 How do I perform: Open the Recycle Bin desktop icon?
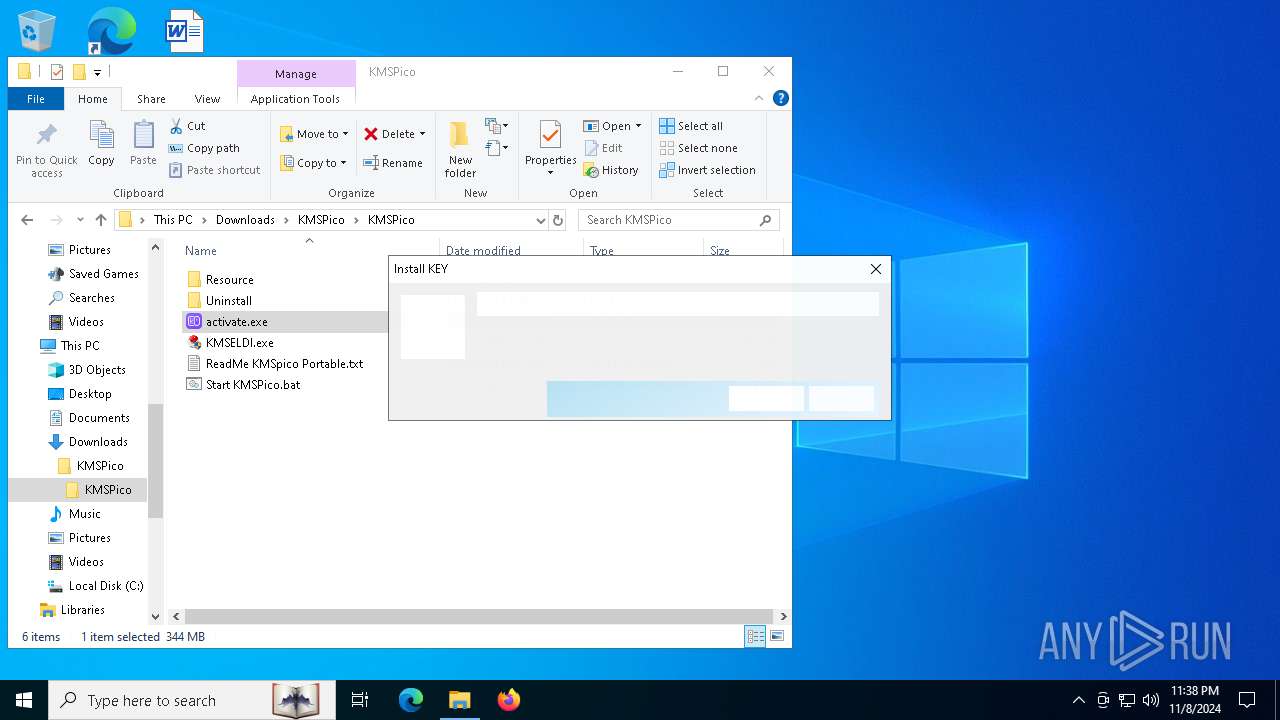coord(38,31)
